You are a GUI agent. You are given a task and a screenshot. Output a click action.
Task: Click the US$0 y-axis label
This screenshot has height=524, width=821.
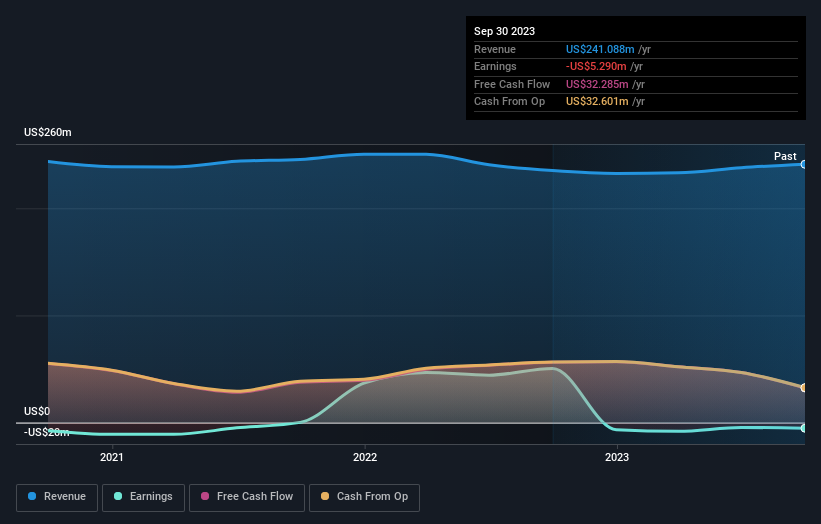point(37,411)
